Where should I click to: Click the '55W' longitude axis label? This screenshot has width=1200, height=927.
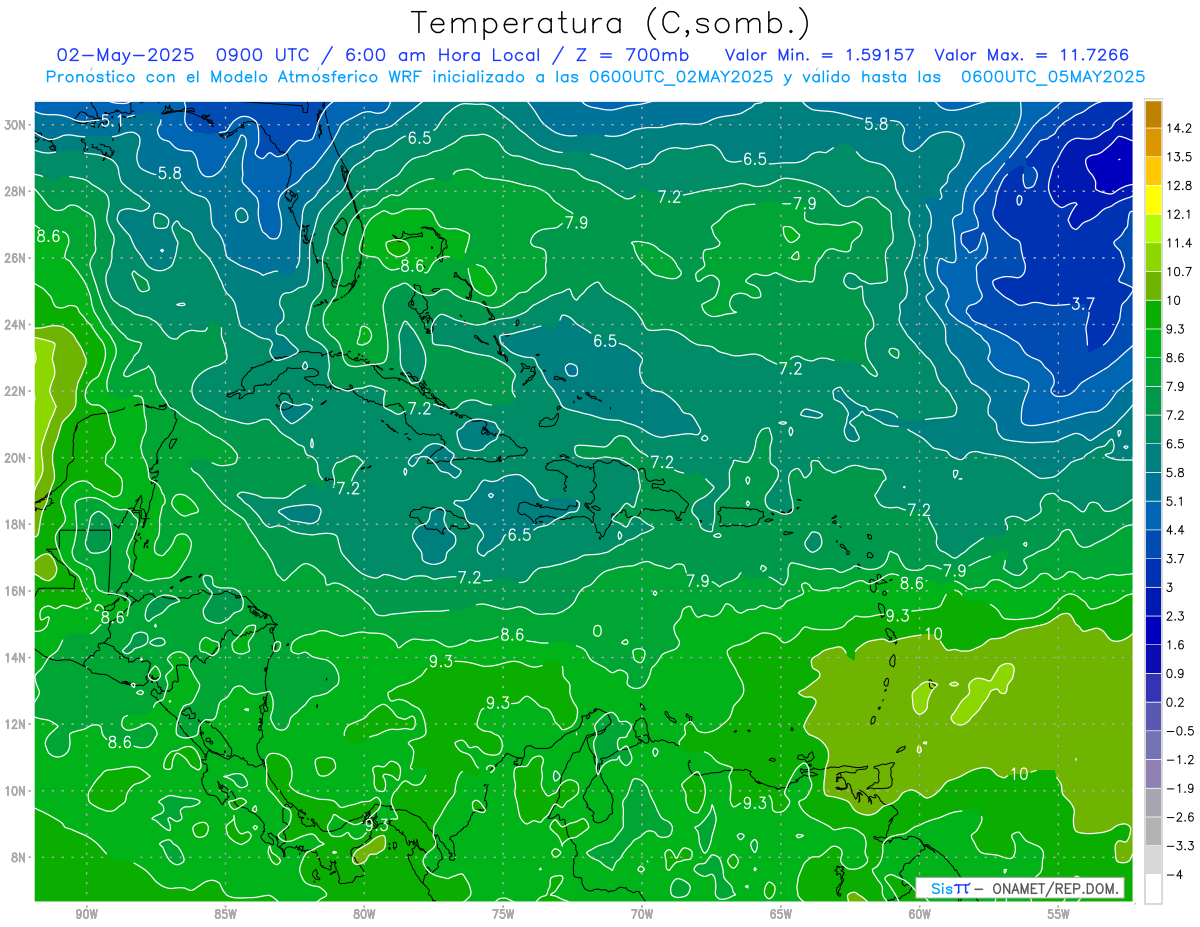coord(1059,913)
